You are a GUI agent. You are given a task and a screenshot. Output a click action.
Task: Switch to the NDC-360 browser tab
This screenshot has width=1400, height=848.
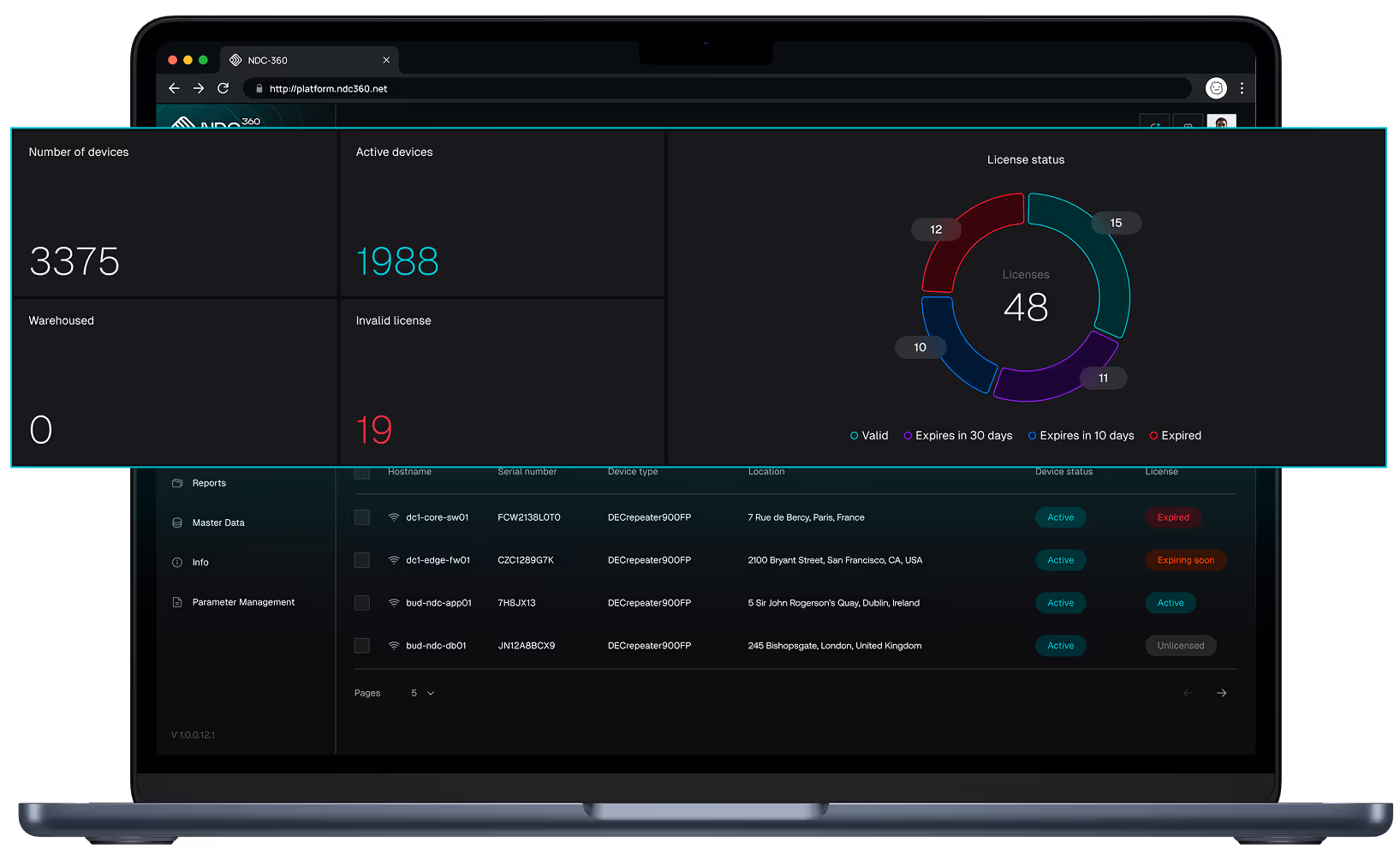tap(265, 60)
